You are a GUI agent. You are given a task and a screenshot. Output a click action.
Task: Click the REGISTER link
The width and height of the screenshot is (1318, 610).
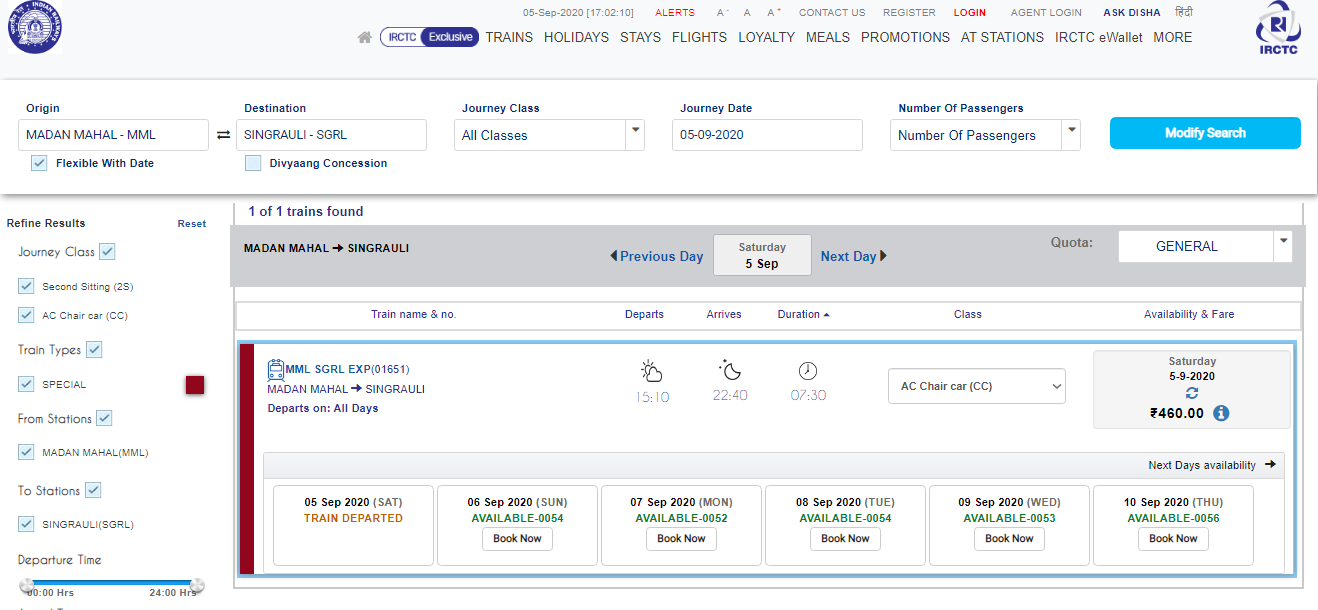coord(909,13)
